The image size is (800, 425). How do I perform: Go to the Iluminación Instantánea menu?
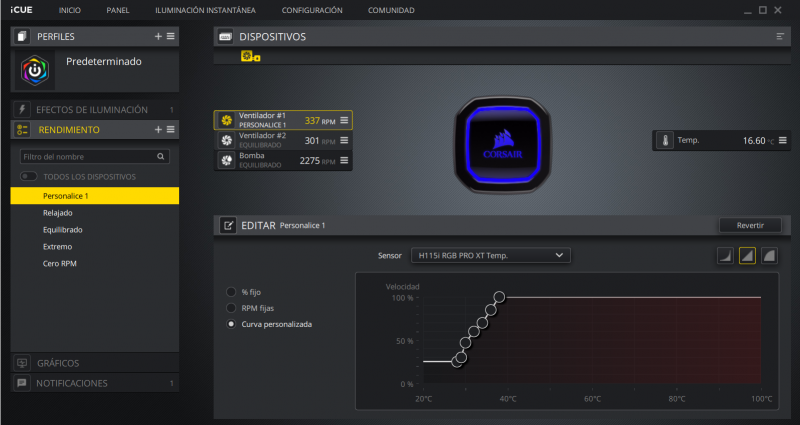(x=205, y=10)
